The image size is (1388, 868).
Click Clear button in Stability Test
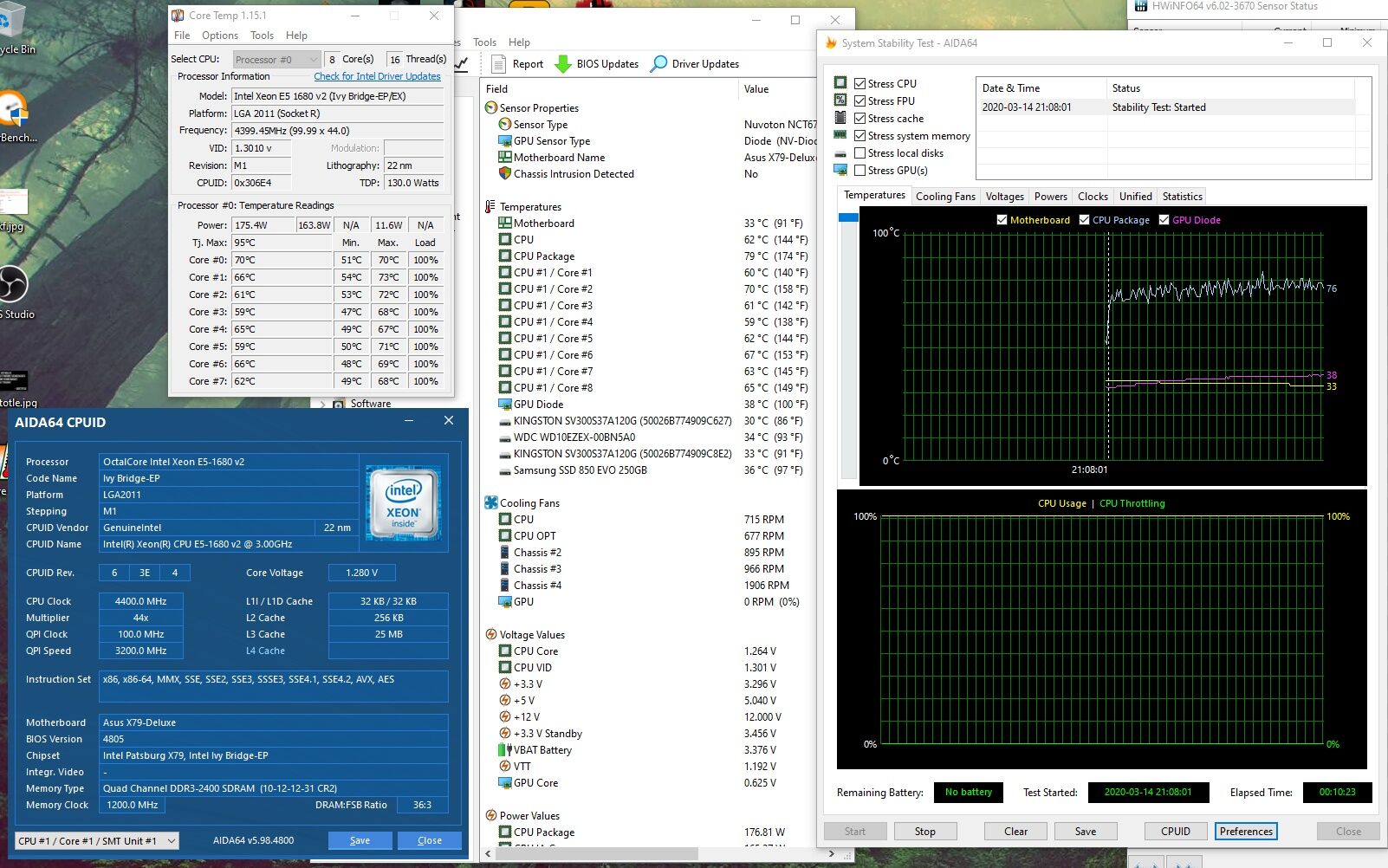click(1015, 831)
